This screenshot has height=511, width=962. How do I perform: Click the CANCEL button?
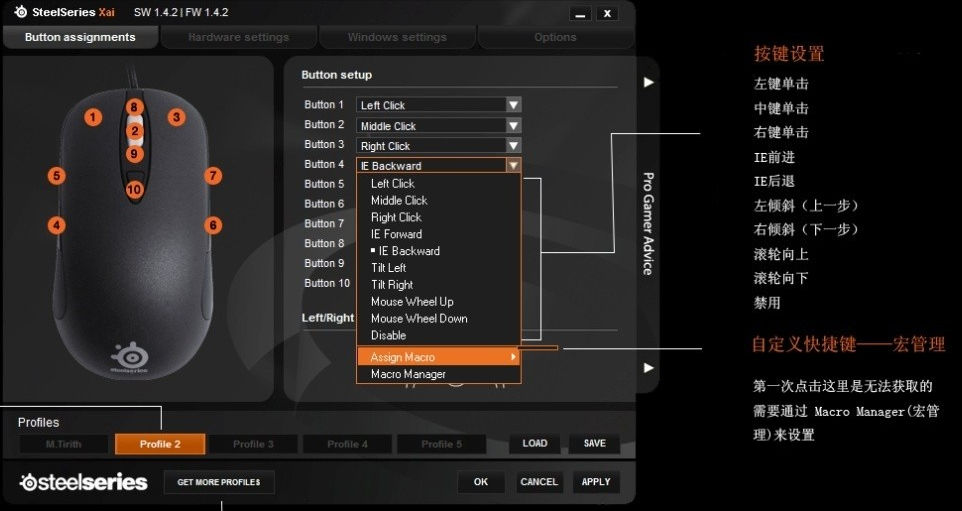click(539, 482)
